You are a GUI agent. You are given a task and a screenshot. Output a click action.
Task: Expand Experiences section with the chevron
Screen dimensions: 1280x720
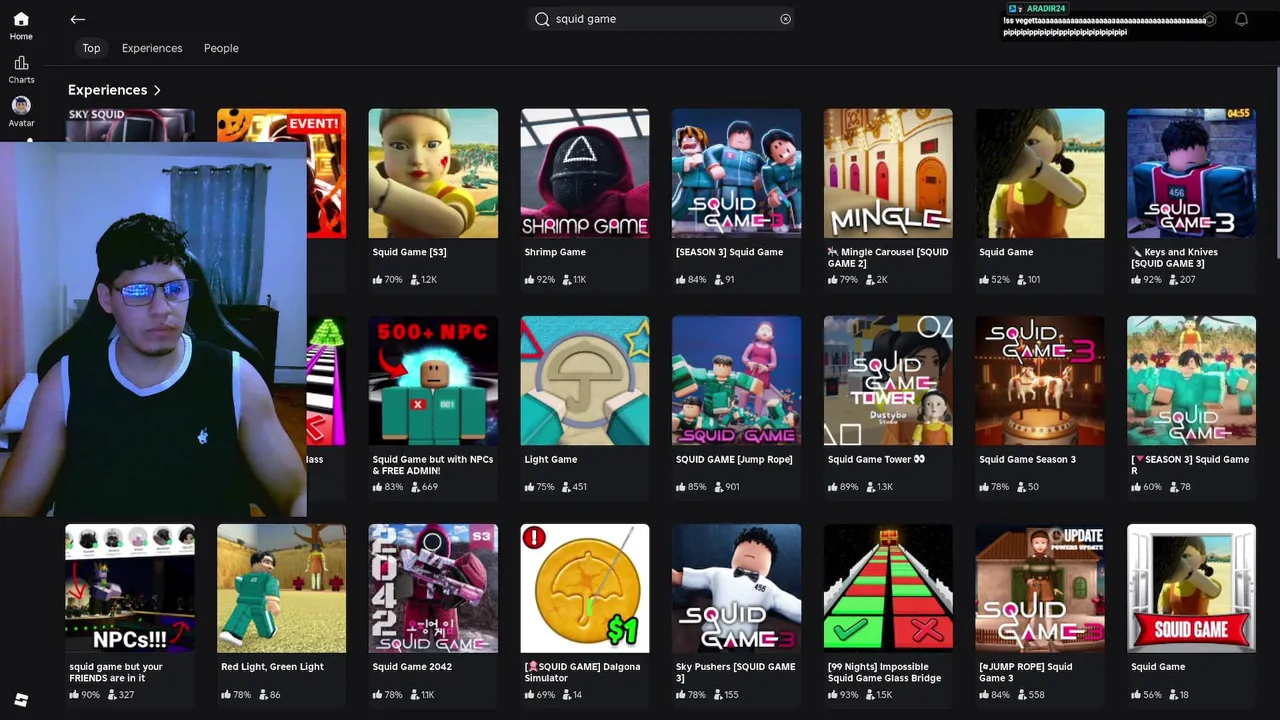[157, 90]
